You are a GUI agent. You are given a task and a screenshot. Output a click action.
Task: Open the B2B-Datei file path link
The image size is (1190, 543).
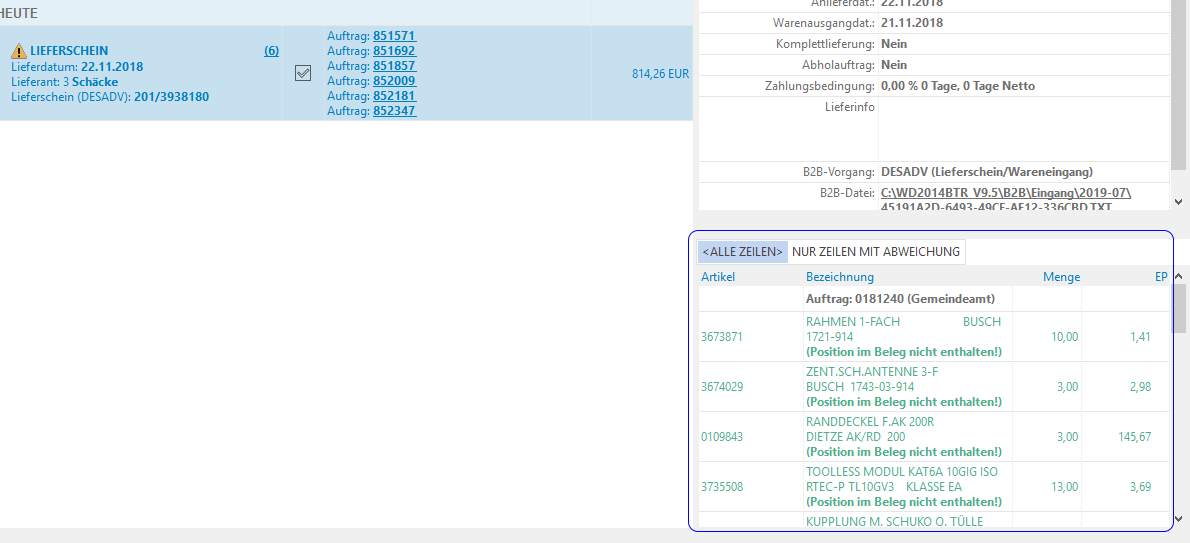point(1005,199)
